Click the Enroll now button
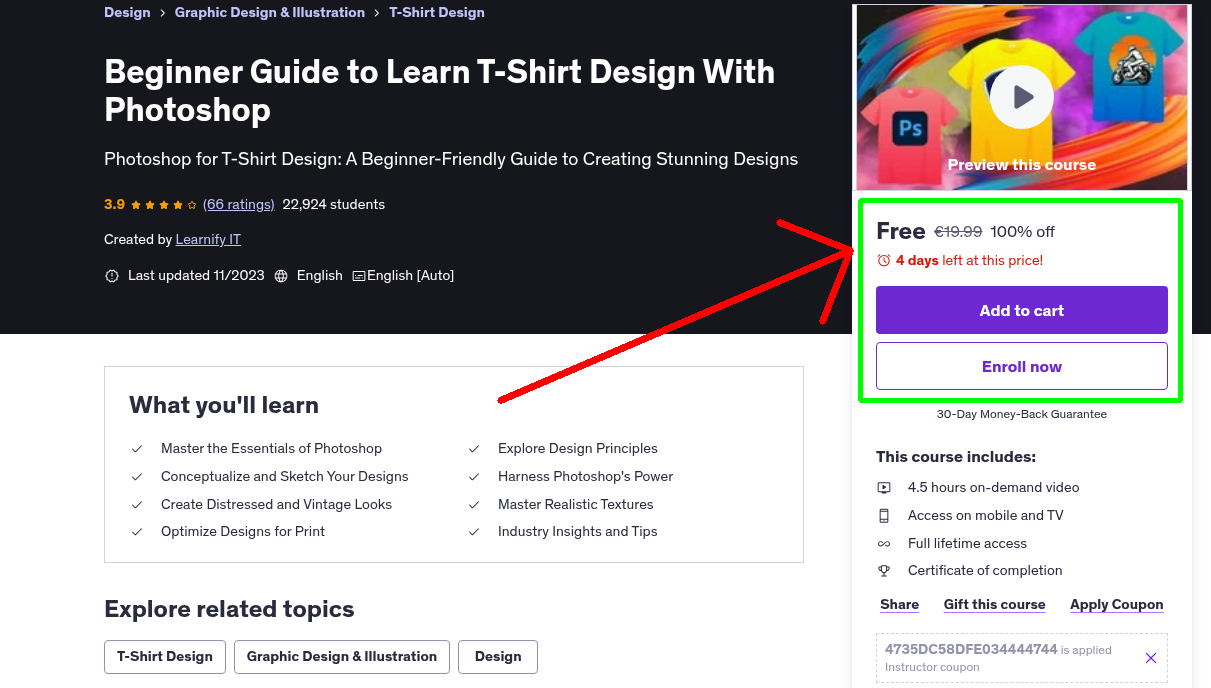 pos(1021,366)
